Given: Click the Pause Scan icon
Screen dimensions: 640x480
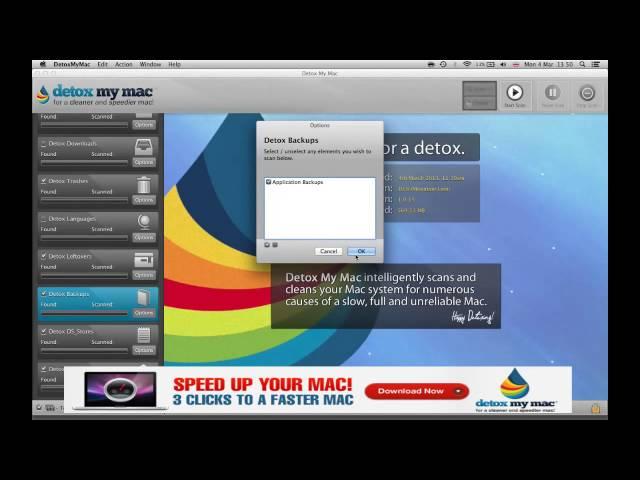Looking at the screenshot, I should point(552,93).
